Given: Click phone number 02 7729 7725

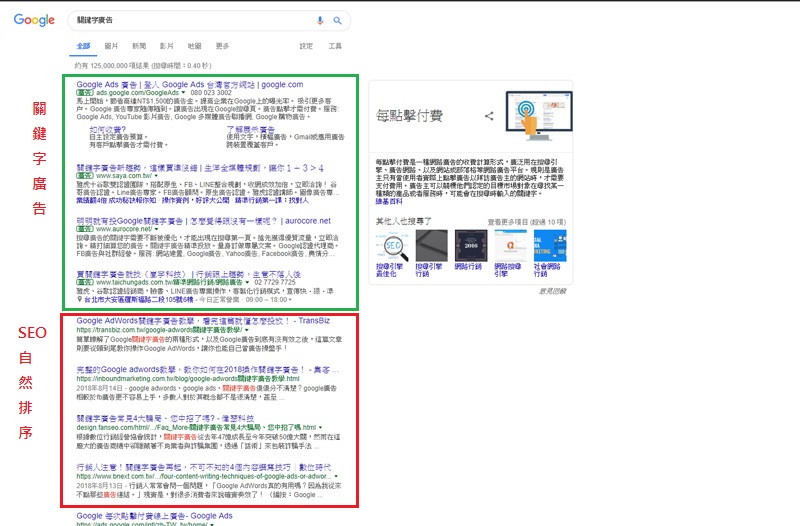Looking at the screenshot, I should pos(274,282).
